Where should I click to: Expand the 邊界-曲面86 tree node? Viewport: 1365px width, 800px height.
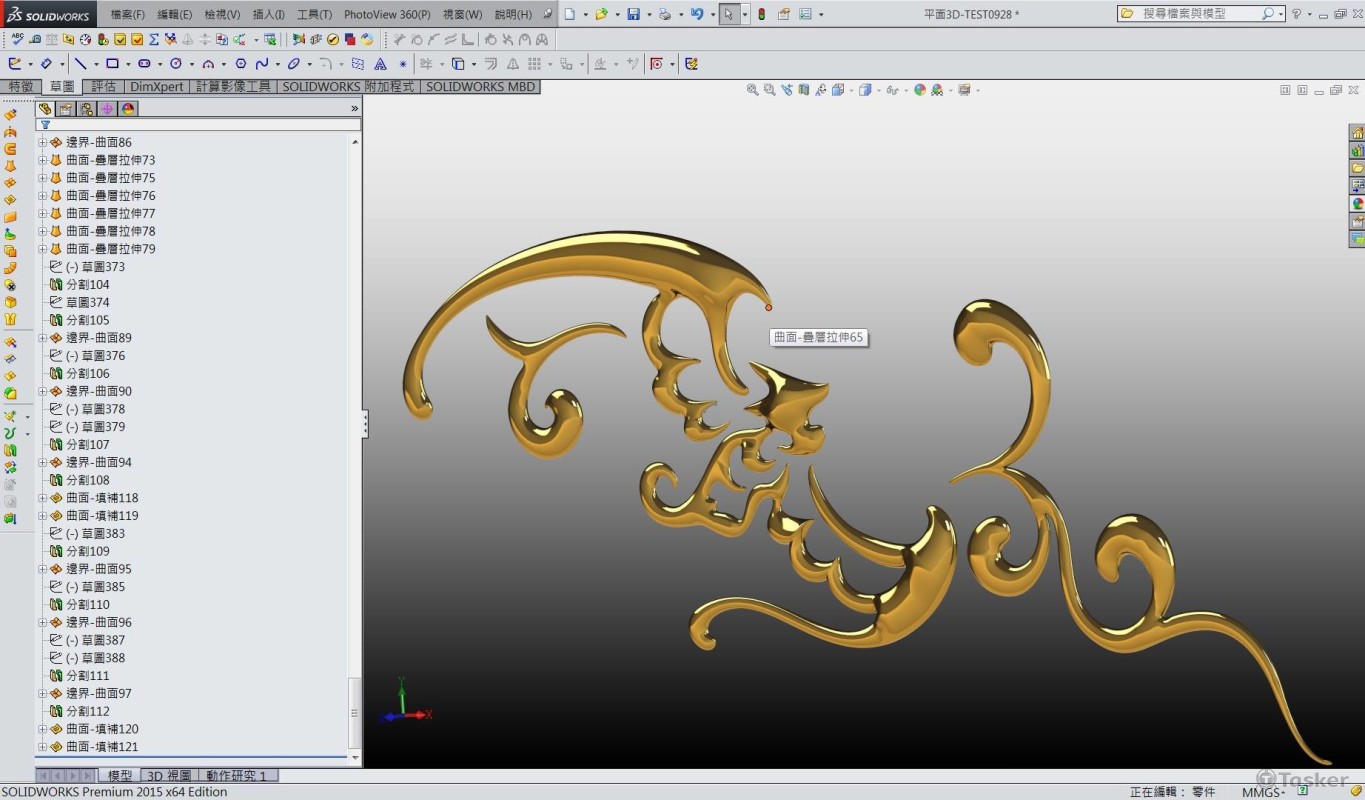coord(42,143)
